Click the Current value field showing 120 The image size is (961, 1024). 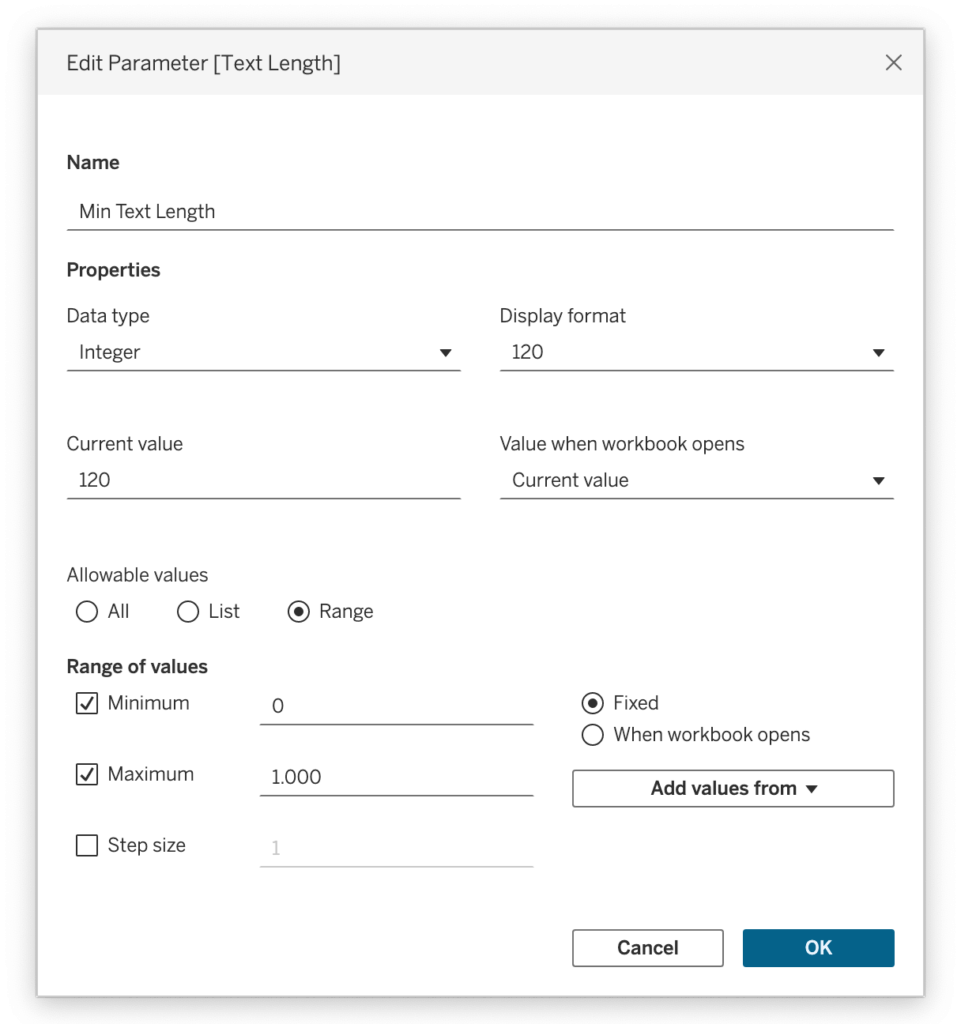(263, 481)
